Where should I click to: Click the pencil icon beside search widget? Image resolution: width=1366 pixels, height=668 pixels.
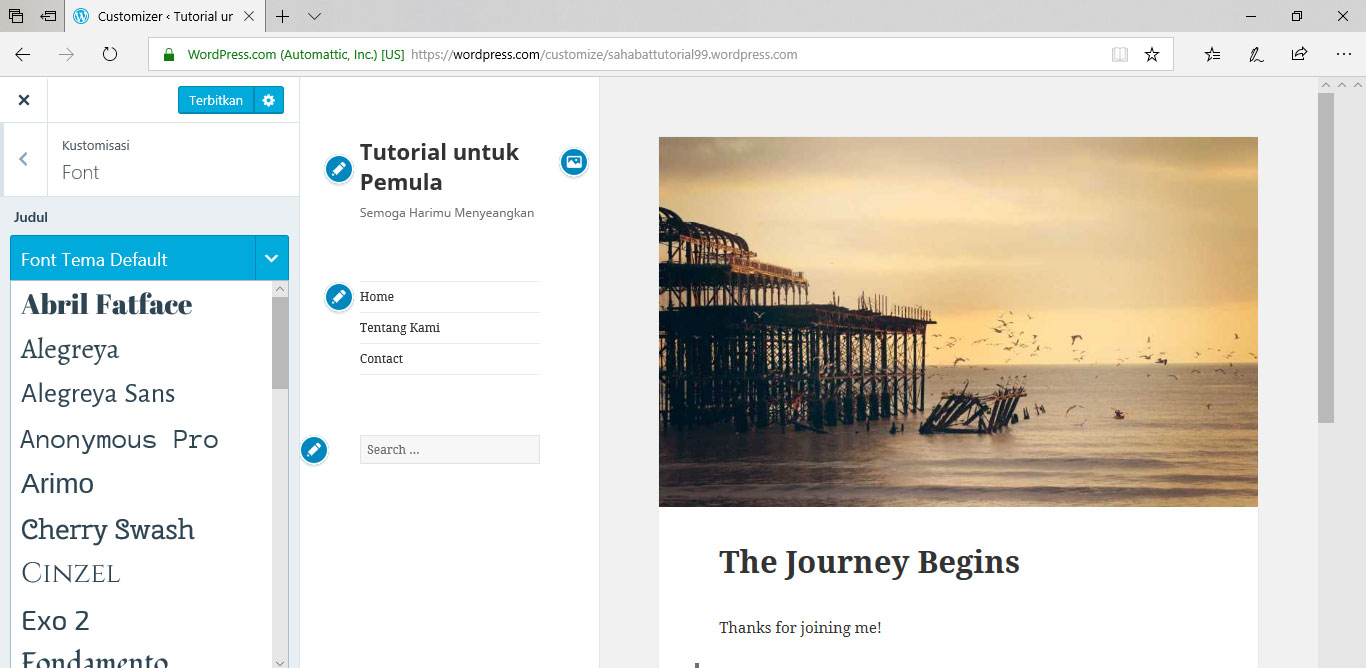pos(314,450)
